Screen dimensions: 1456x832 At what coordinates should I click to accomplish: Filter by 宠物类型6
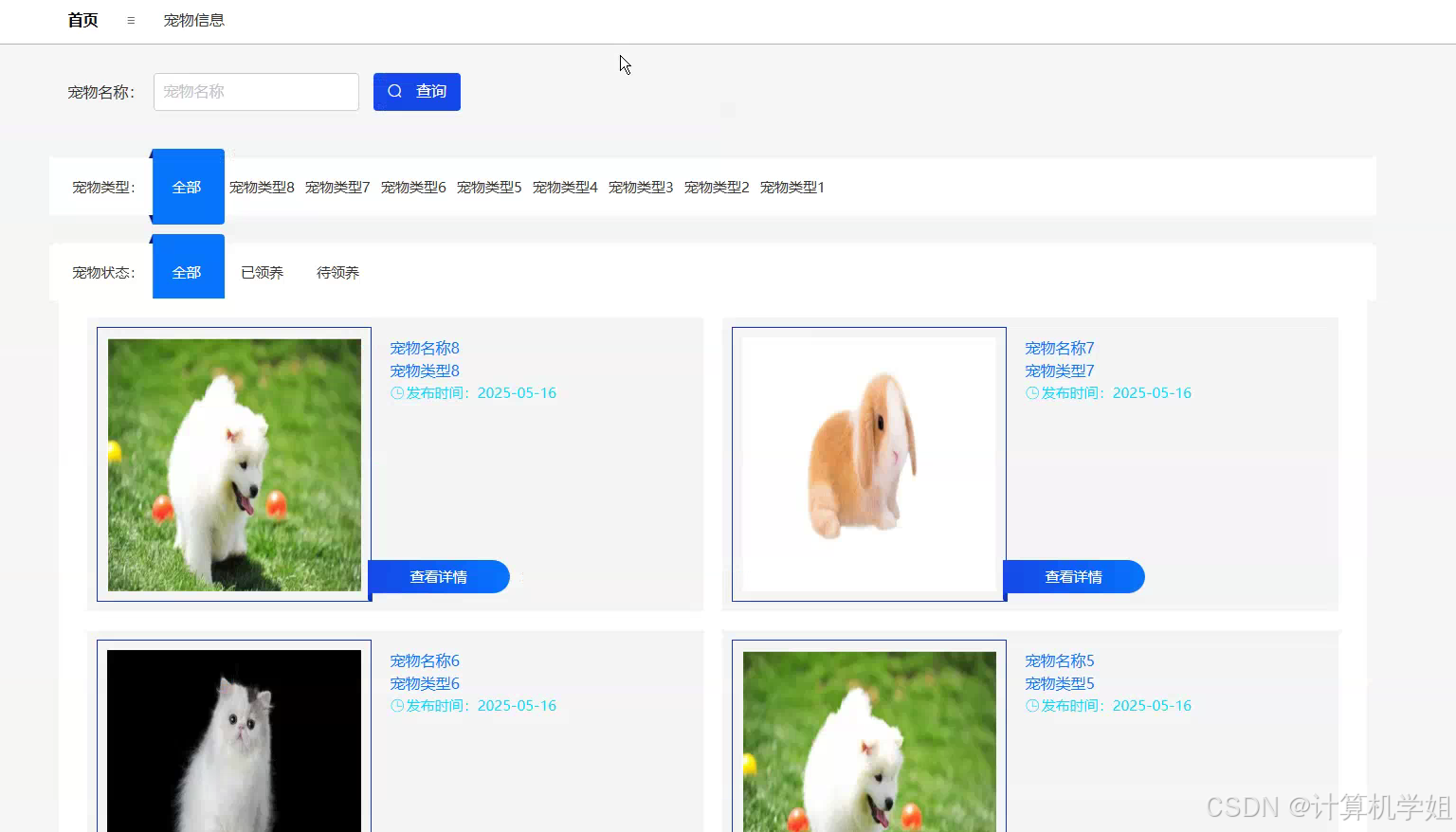(413, 187)
